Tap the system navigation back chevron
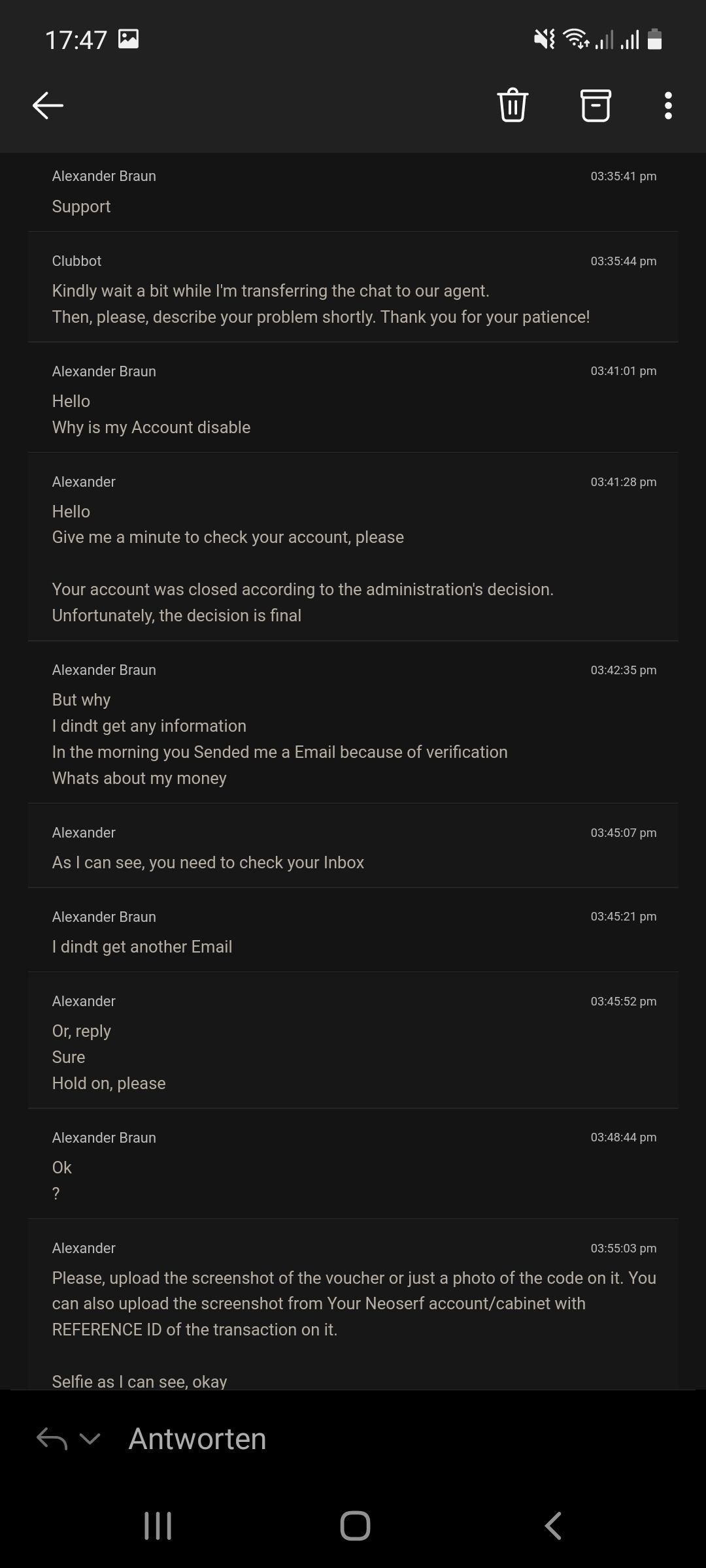Image resolution: width=706 pixels, height=1568 pixels. click(553, 1526)
